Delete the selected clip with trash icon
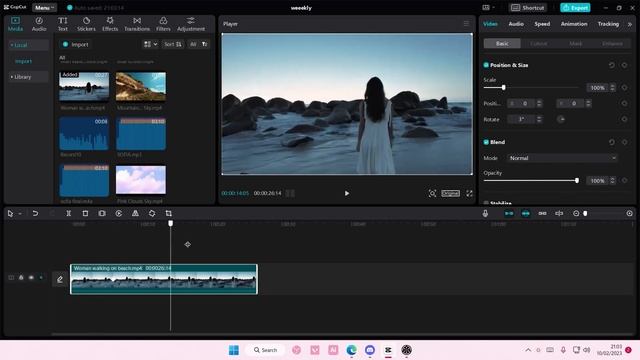 coord(85,213)
